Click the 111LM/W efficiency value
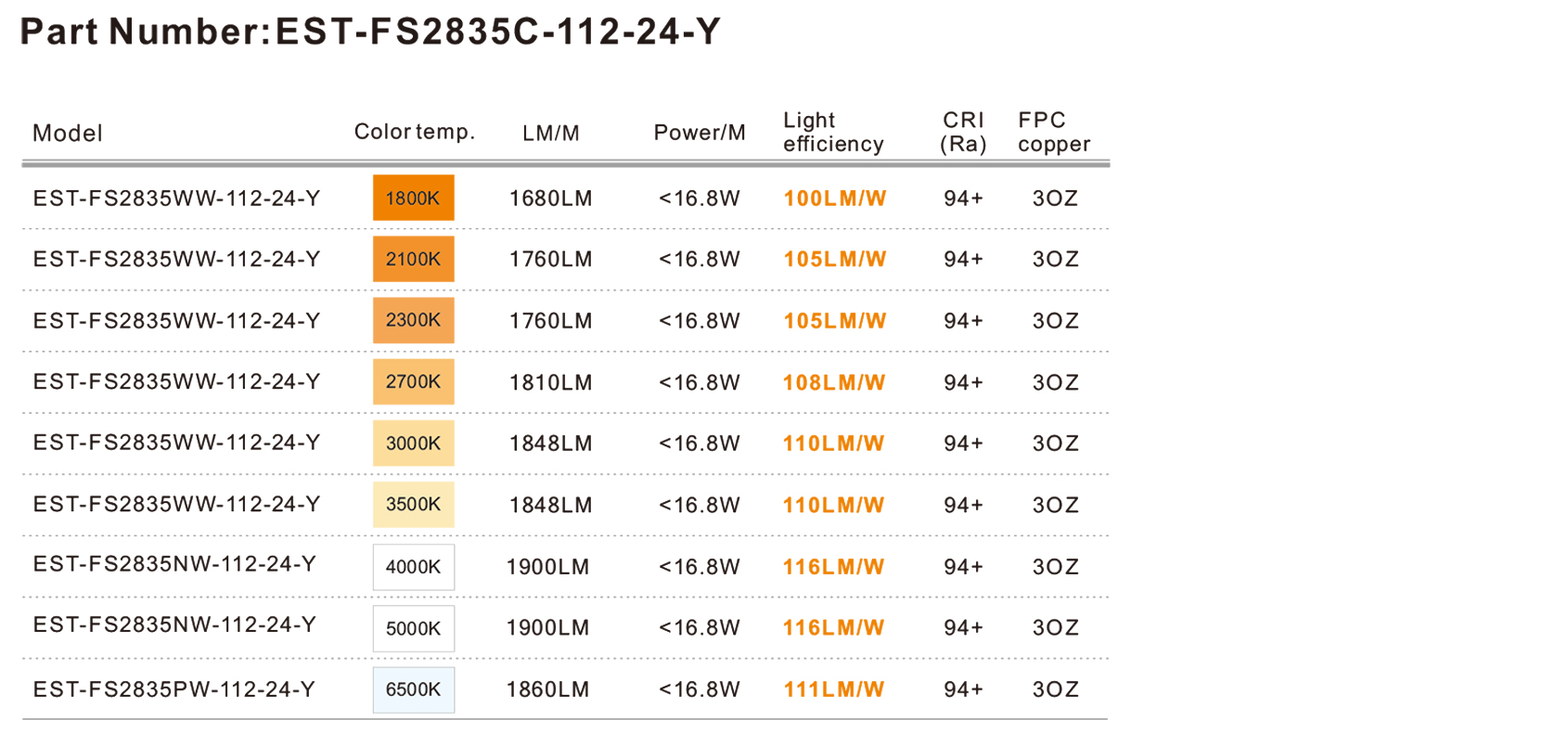This screenshot has height=733, width=1568. coord(833,689)
